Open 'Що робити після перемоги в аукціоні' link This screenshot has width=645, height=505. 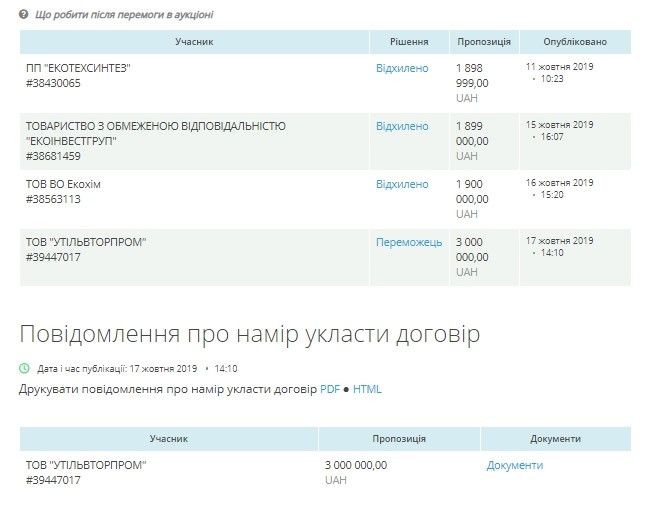point(123,15)
